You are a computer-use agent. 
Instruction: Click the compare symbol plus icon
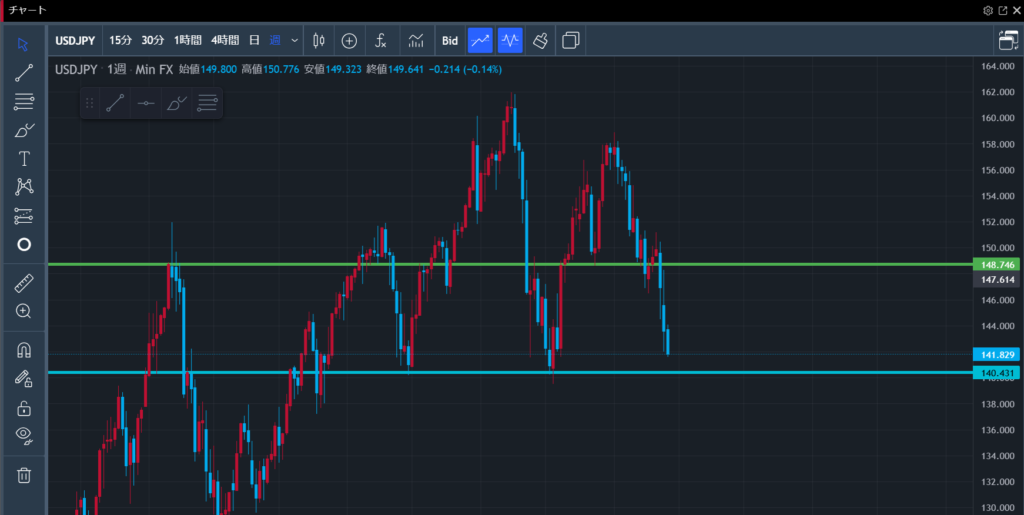point(349,40)
